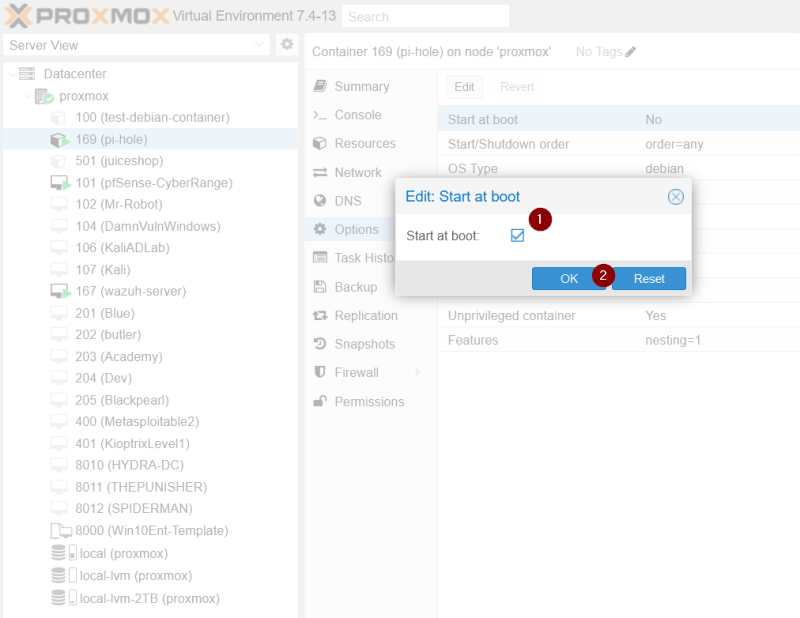Open the Permissions section
This screenshot has width=800, height=618.
[369, 401]
